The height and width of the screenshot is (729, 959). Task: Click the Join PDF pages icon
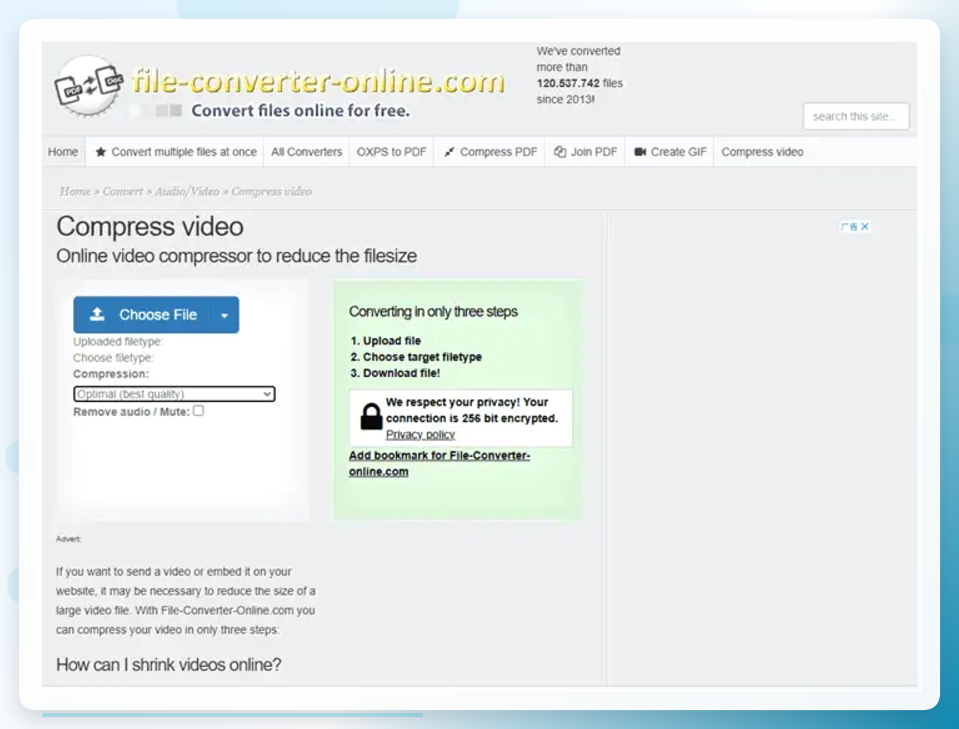tap(560, 152)
